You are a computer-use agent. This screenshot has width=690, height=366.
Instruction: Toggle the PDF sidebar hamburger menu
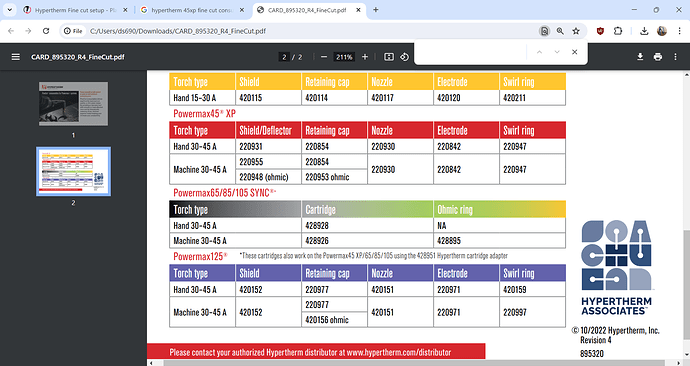[15, 57]
